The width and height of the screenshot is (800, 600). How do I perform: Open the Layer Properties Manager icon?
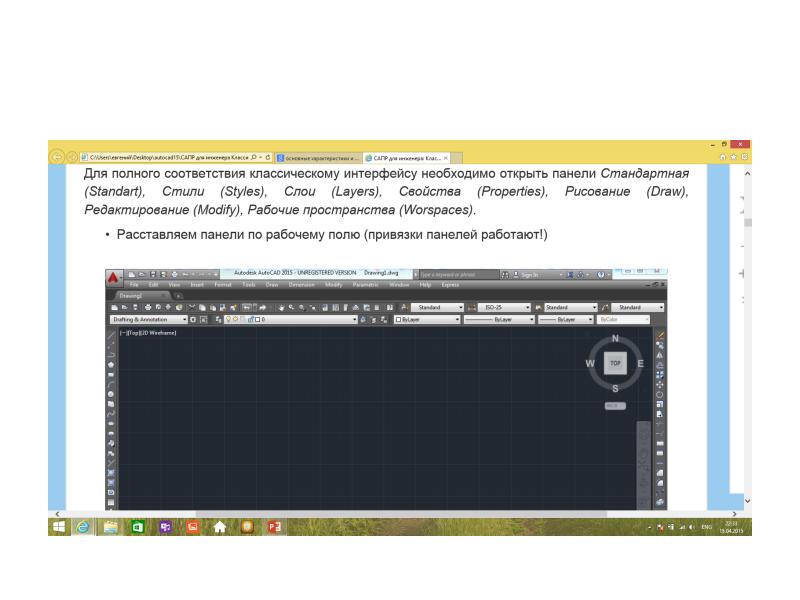218,320
